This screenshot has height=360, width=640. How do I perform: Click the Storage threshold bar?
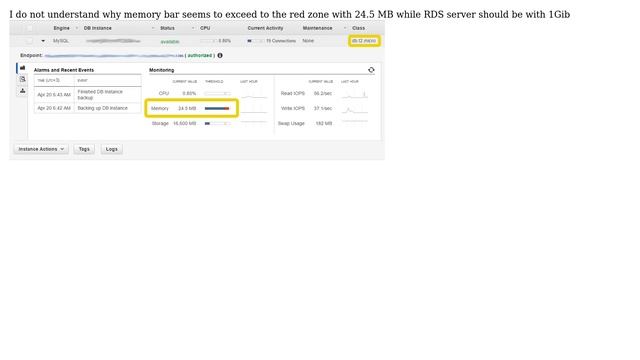coord(217,123)
